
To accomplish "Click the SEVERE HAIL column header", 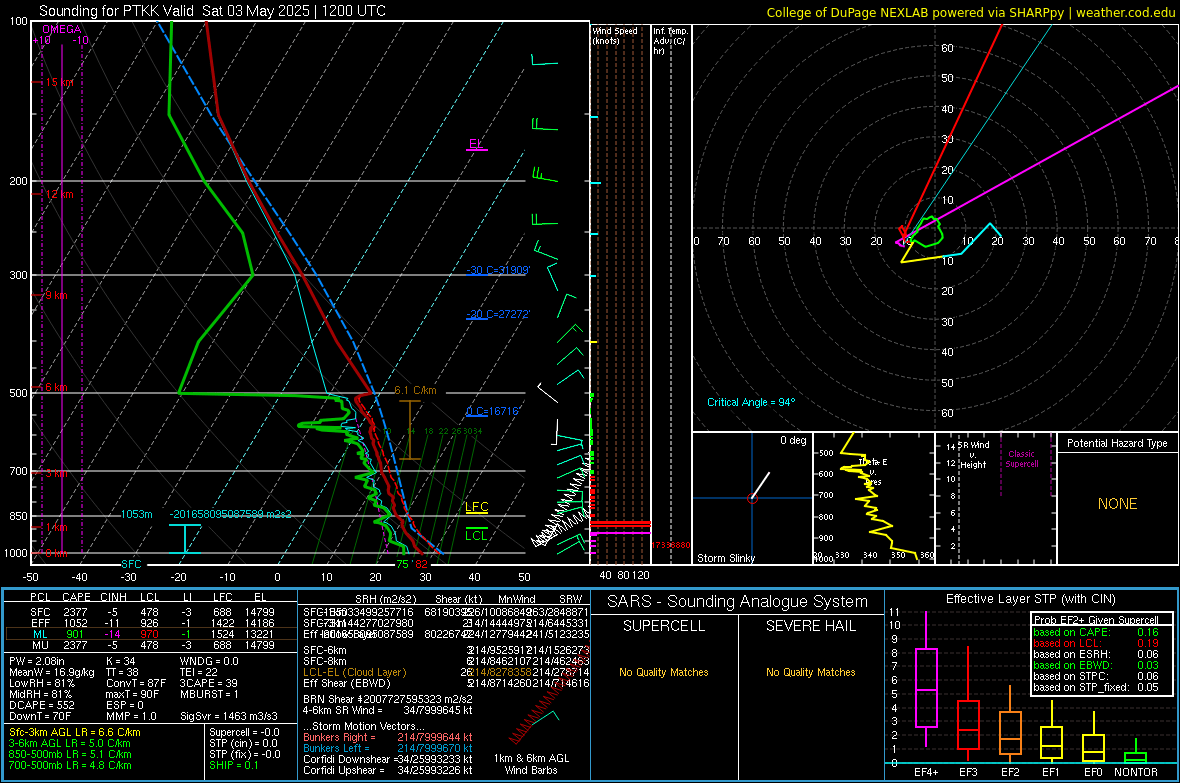I will (810, 626).
